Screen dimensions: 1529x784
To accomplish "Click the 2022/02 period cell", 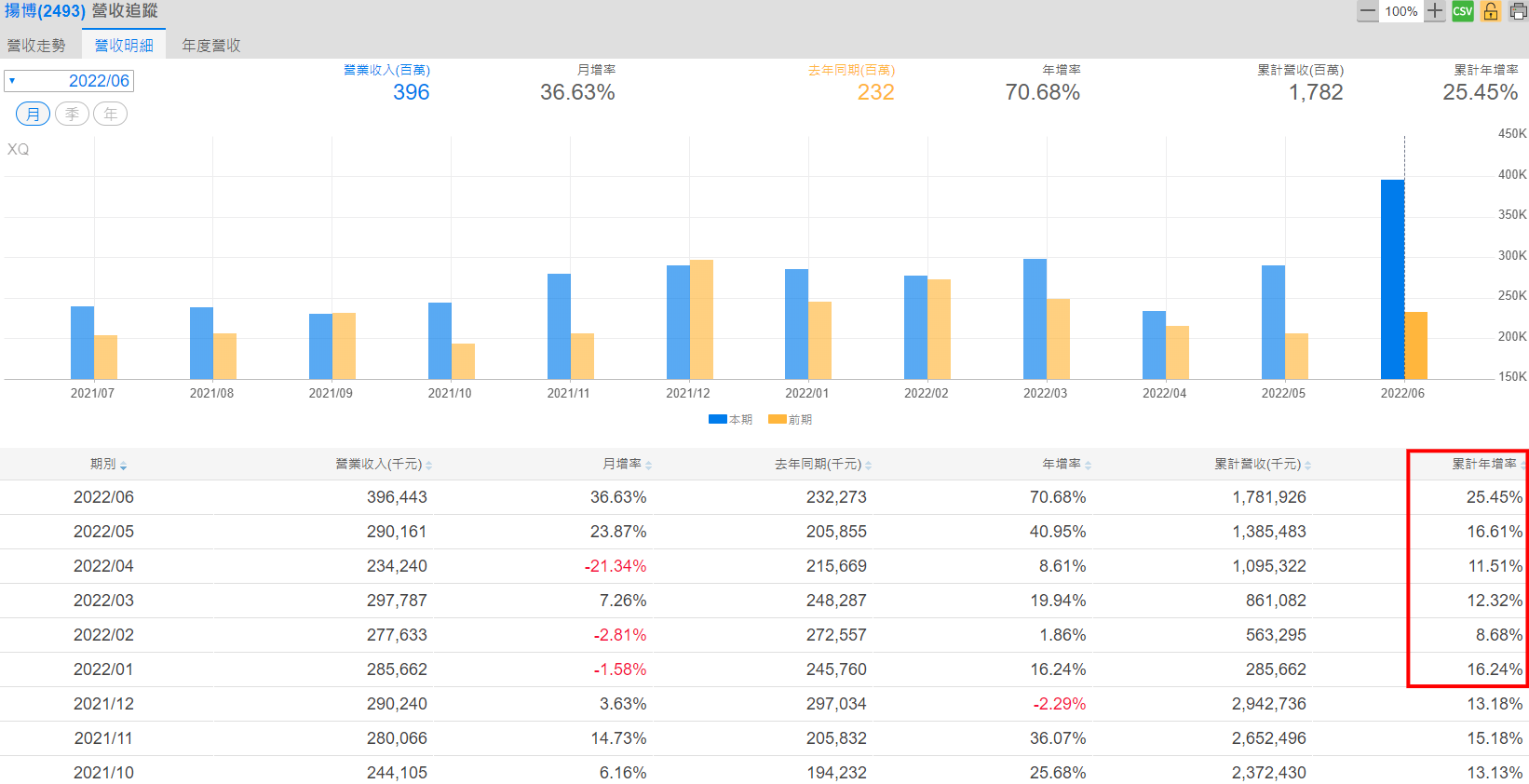I will pos(103,635).
